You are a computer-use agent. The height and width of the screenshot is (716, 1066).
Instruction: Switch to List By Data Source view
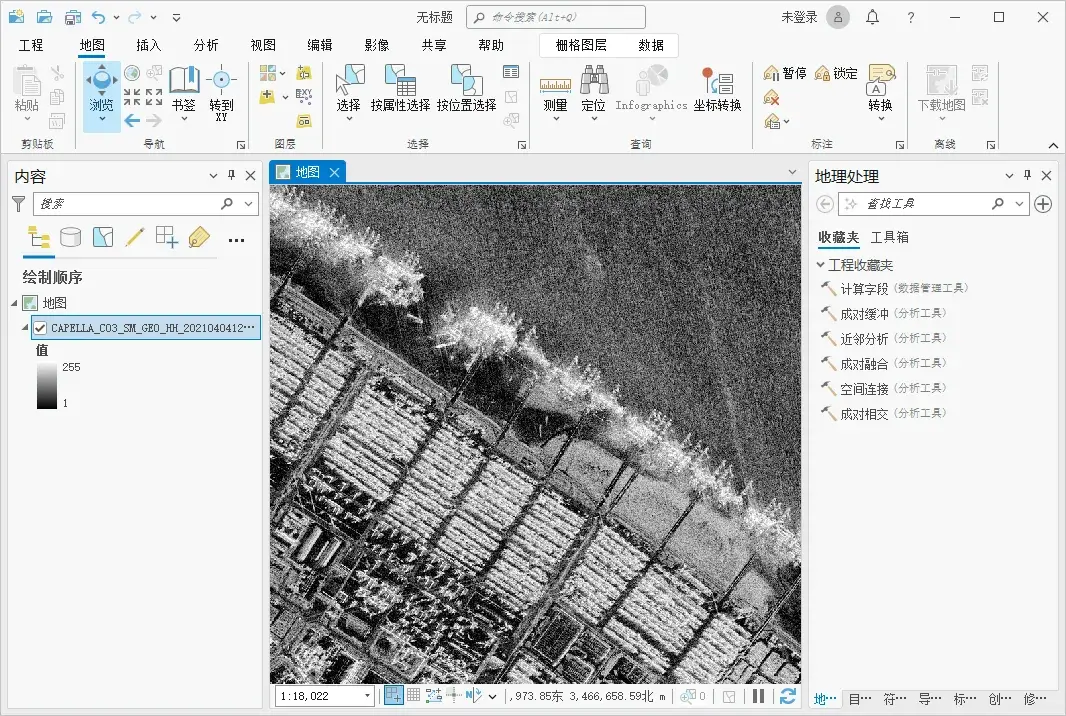[x=70, y=237]
